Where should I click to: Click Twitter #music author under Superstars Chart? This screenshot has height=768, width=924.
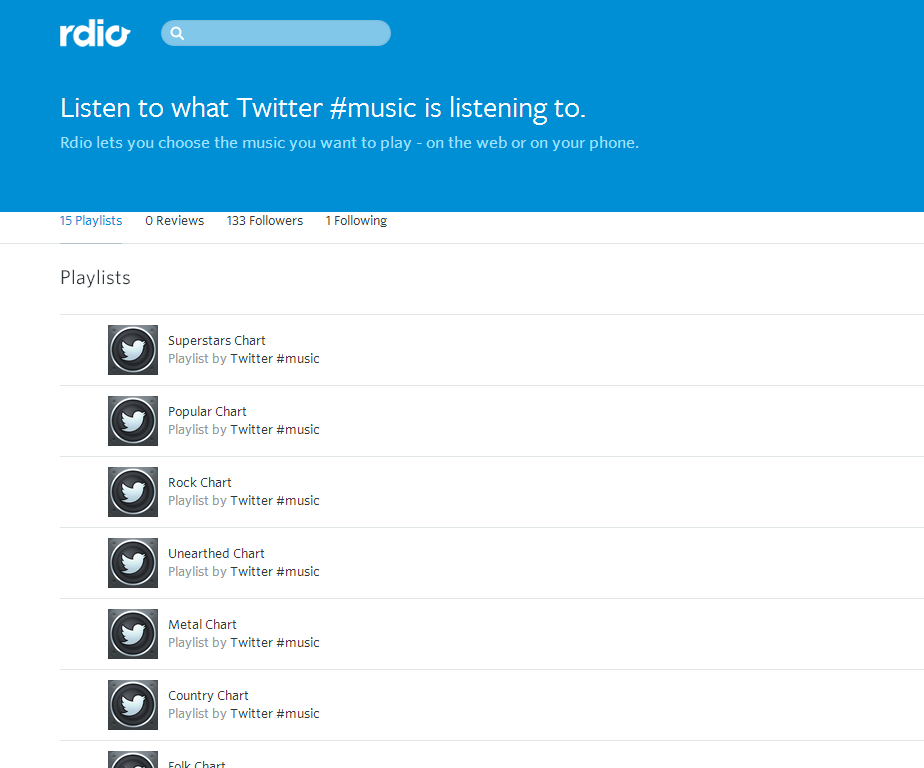(x=275, y=358)
